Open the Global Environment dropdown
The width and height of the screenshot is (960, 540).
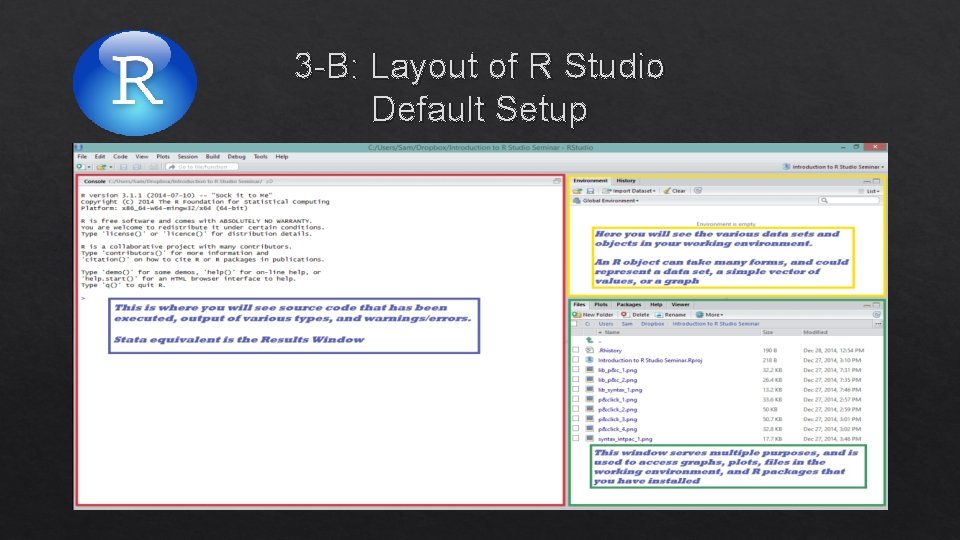pyautogui.click(x=606, y=201)
